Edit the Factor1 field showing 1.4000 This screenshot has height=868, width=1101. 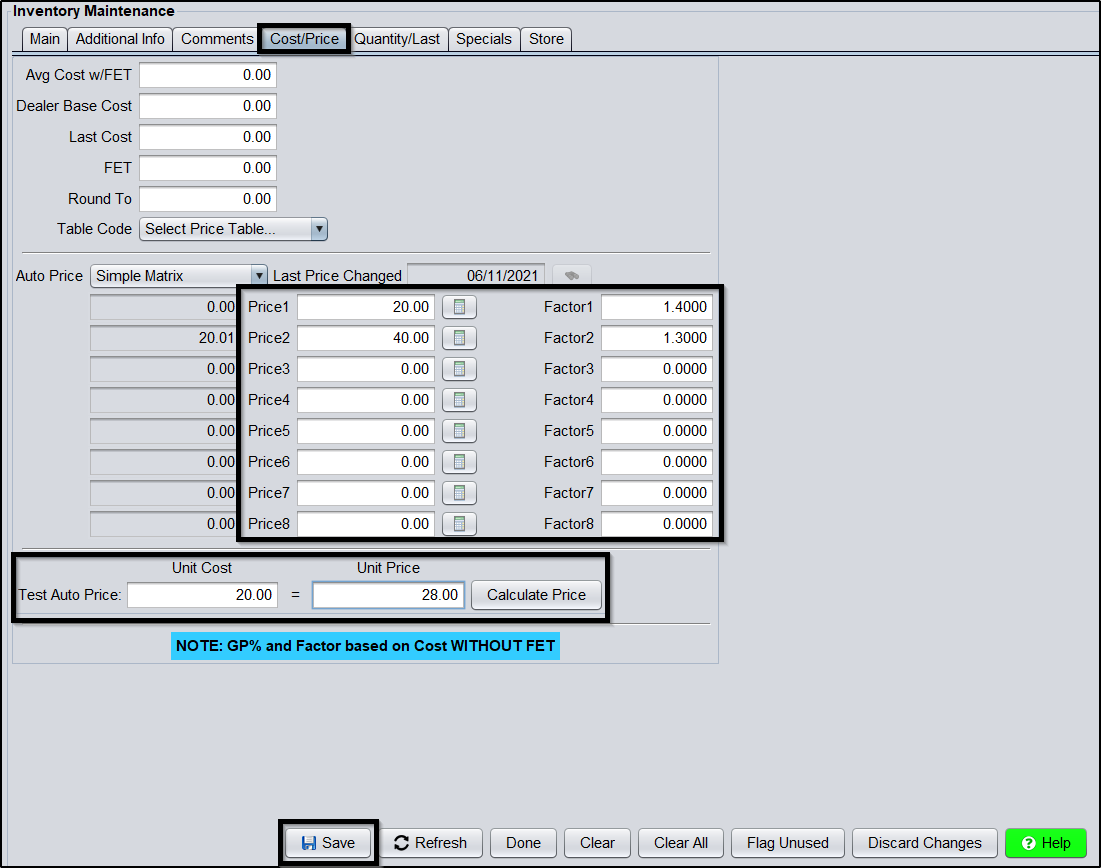click(657, 307)
